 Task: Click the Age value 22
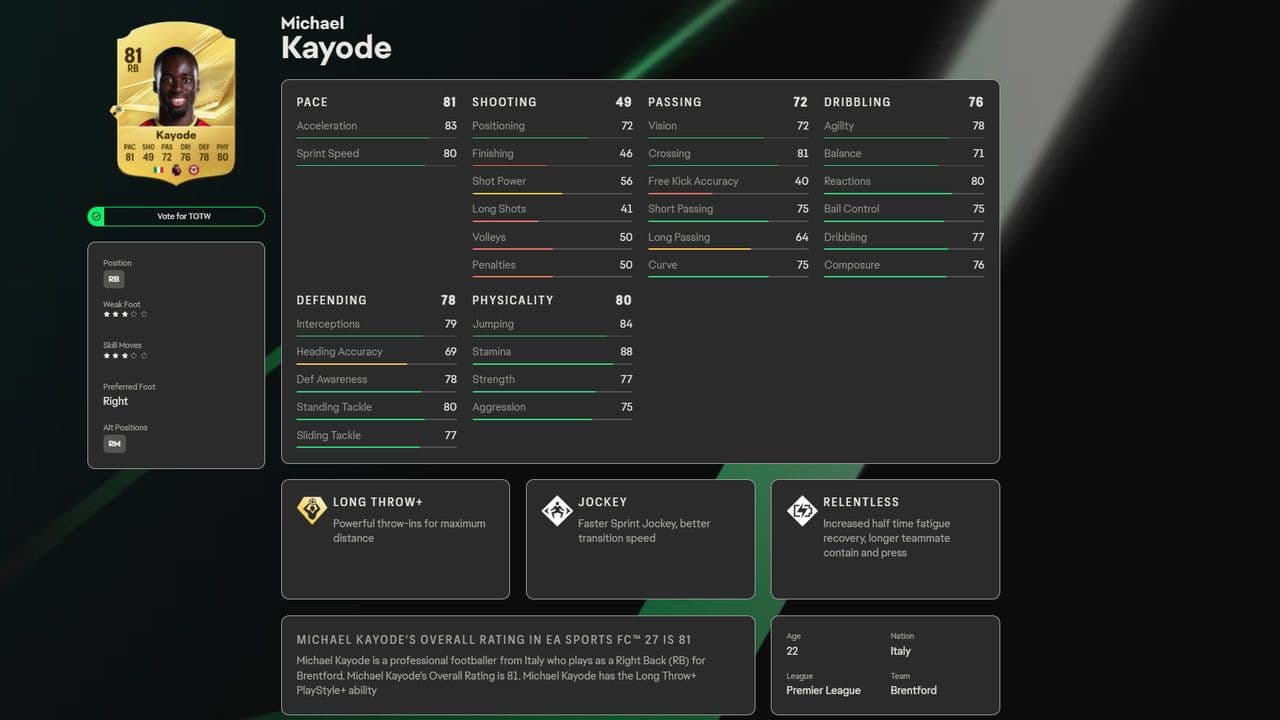(x=792, y=651)
